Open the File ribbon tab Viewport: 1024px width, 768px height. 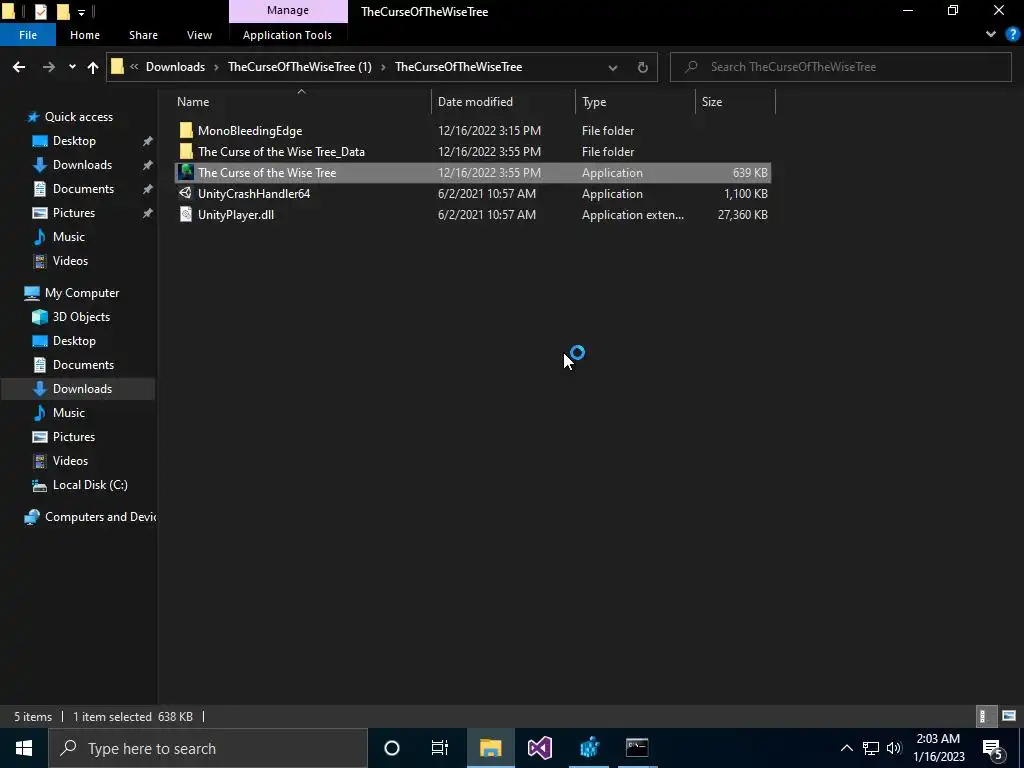(x=28, y=35)
